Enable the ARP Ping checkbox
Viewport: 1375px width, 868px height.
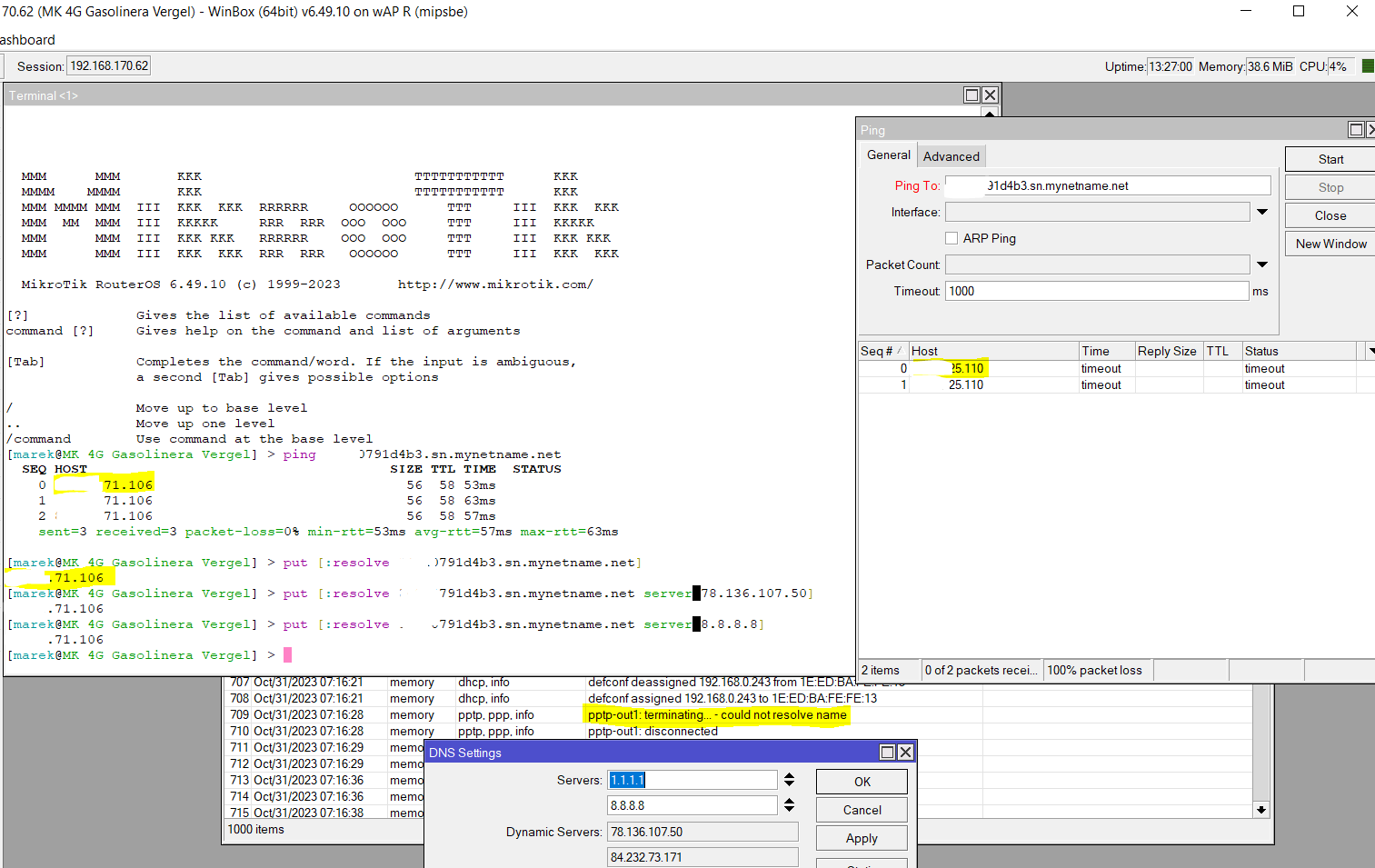[x=952, y=238]
